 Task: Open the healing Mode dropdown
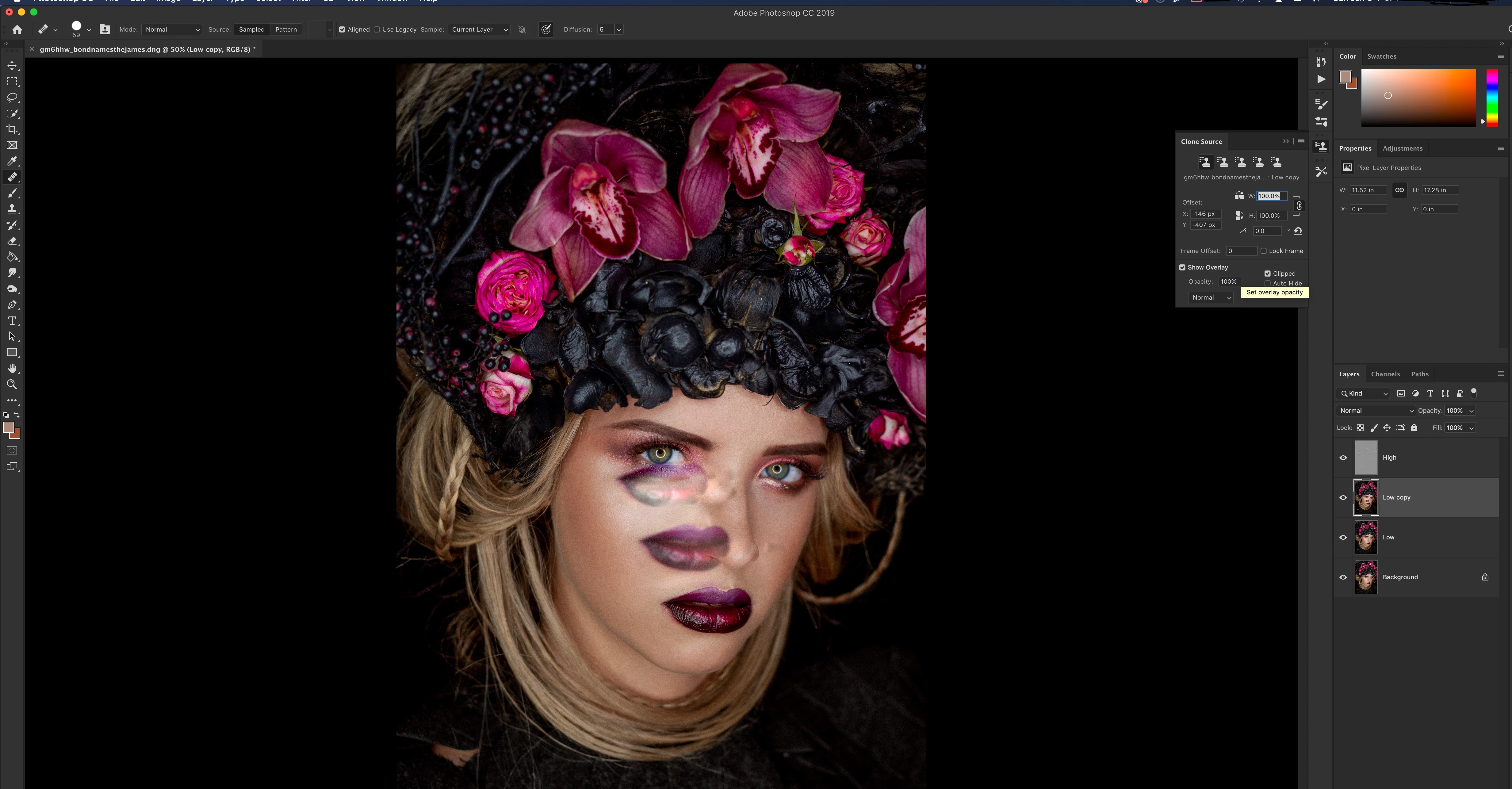[x=172, y=29]
